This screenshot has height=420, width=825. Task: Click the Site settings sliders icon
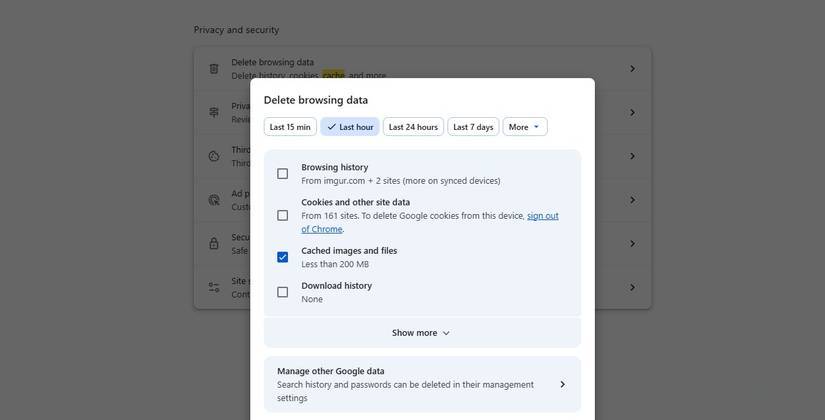click(214, 287)
